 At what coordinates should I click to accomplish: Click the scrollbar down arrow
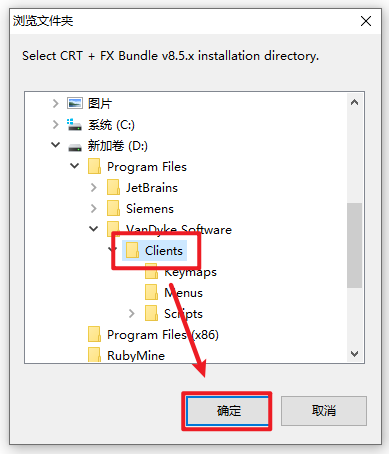pos(354,354)
